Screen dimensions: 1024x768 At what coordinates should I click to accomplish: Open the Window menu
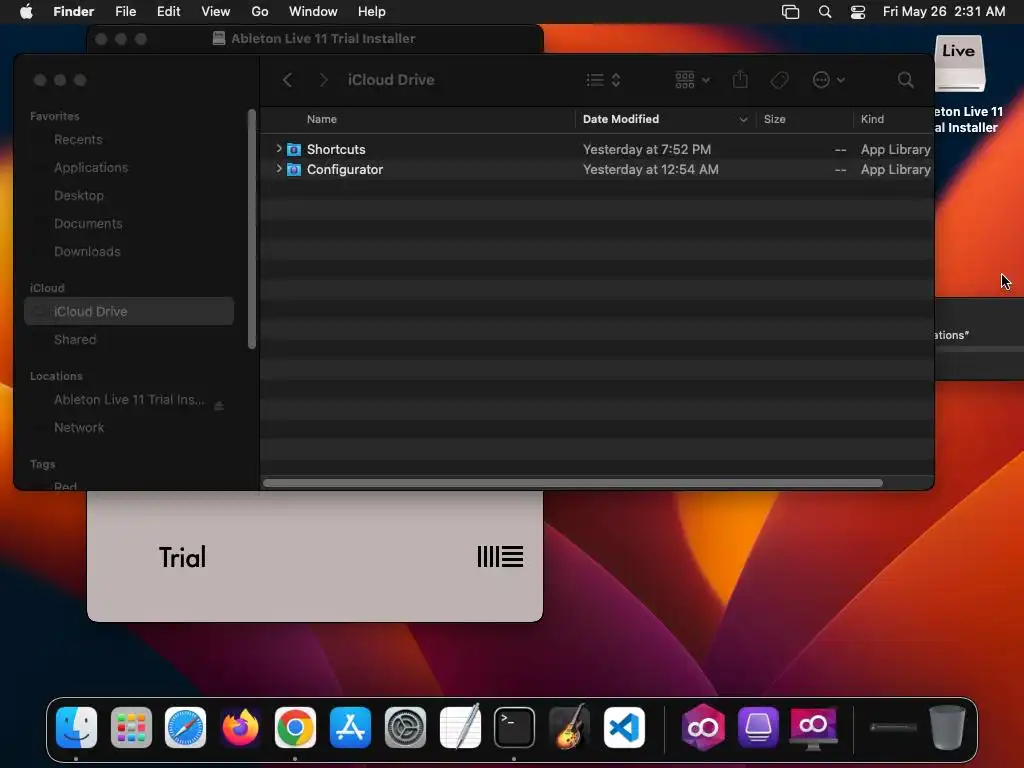(313, 12)
